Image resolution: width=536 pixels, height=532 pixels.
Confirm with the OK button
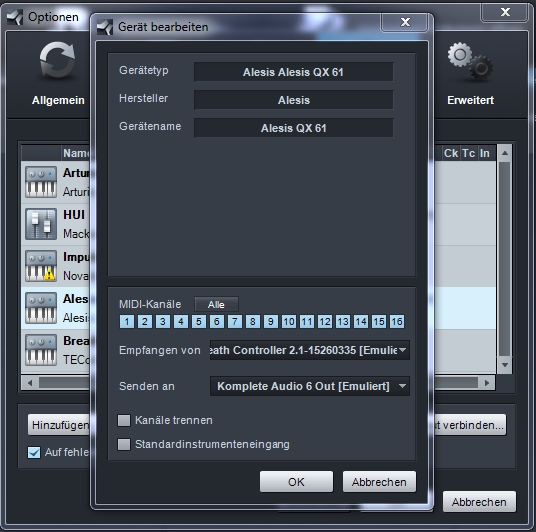(296, 482)
